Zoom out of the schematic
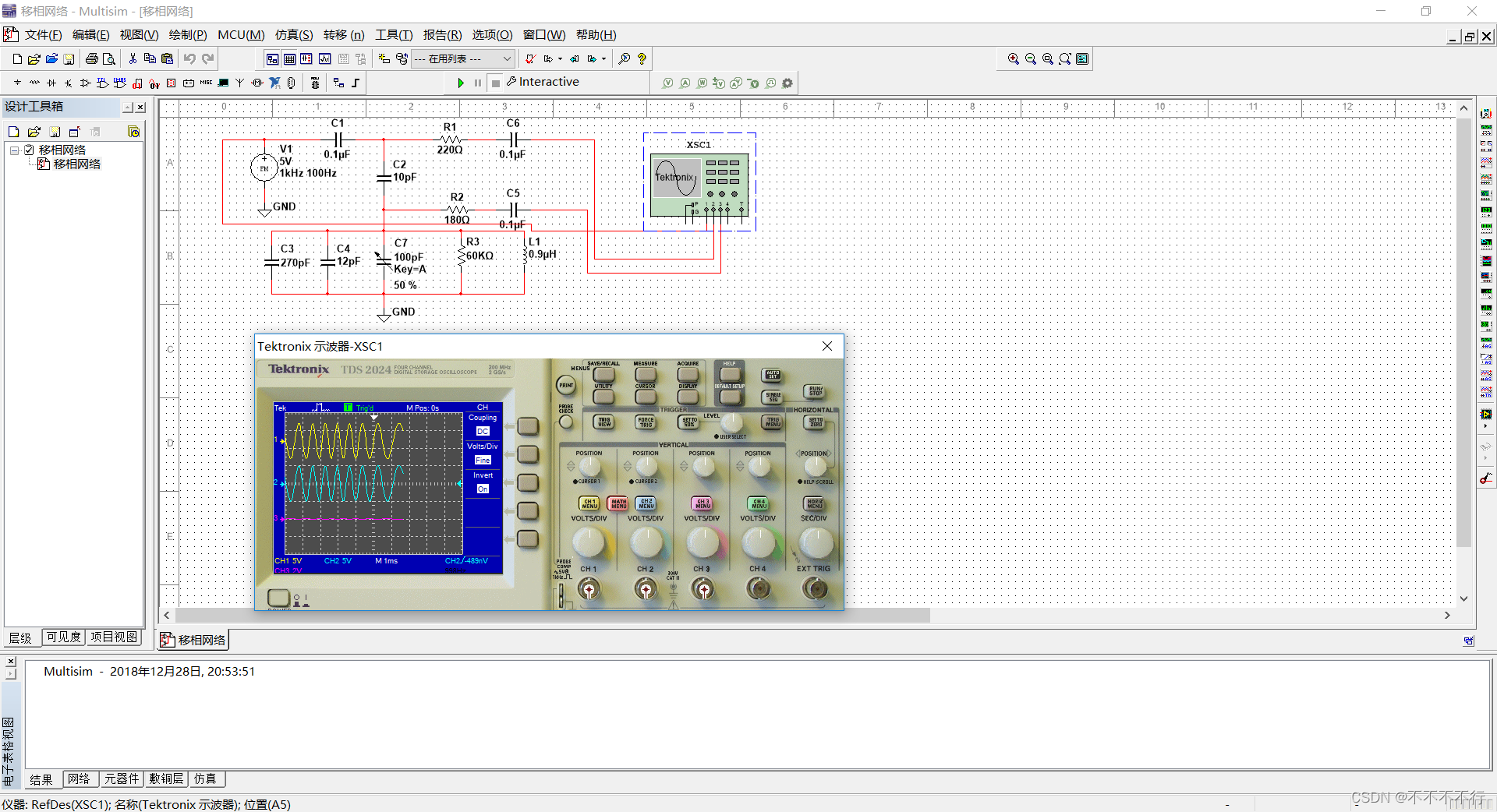Screen dimensions: 1497x812 (1031, 59)
